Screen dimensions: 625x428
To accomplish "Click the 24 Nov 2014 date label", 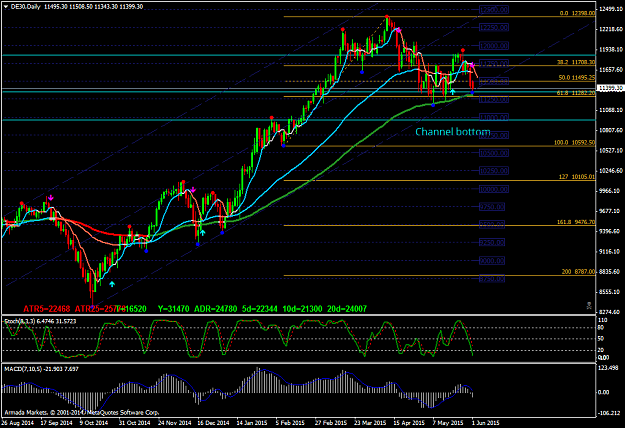I will click(174, 423).
